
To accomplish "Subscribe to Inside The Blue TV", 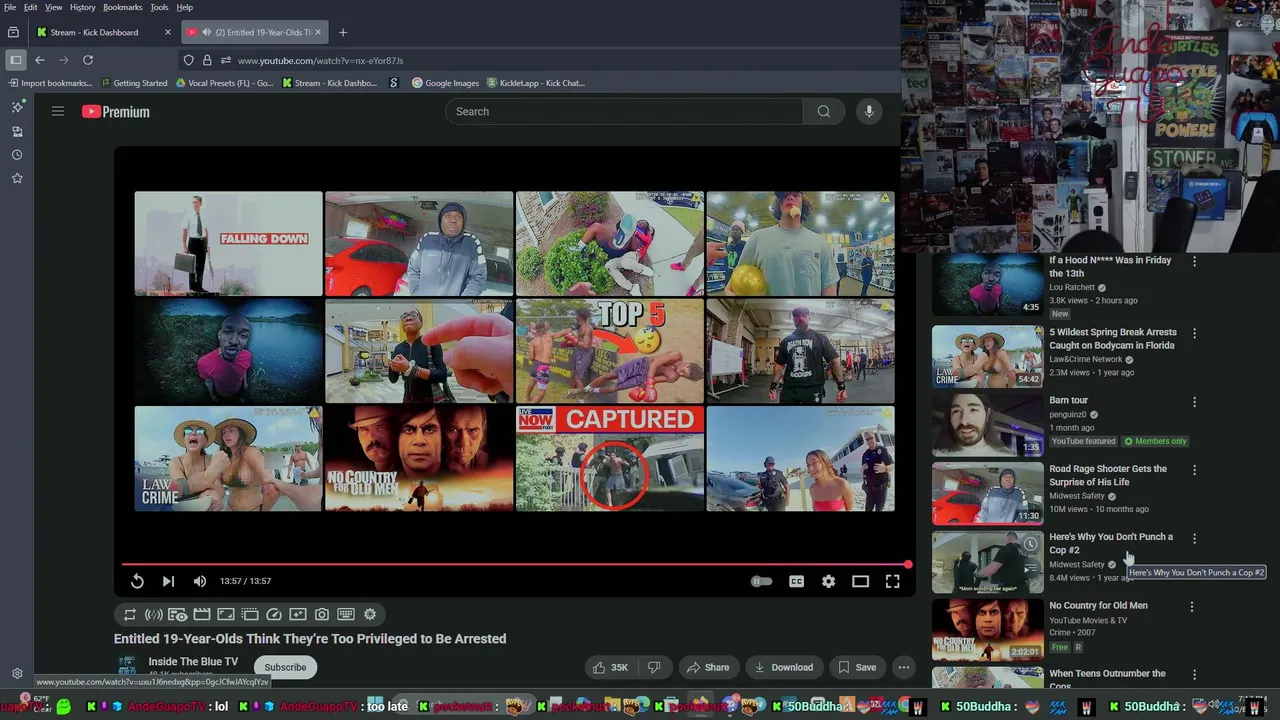I will (285, 667).
